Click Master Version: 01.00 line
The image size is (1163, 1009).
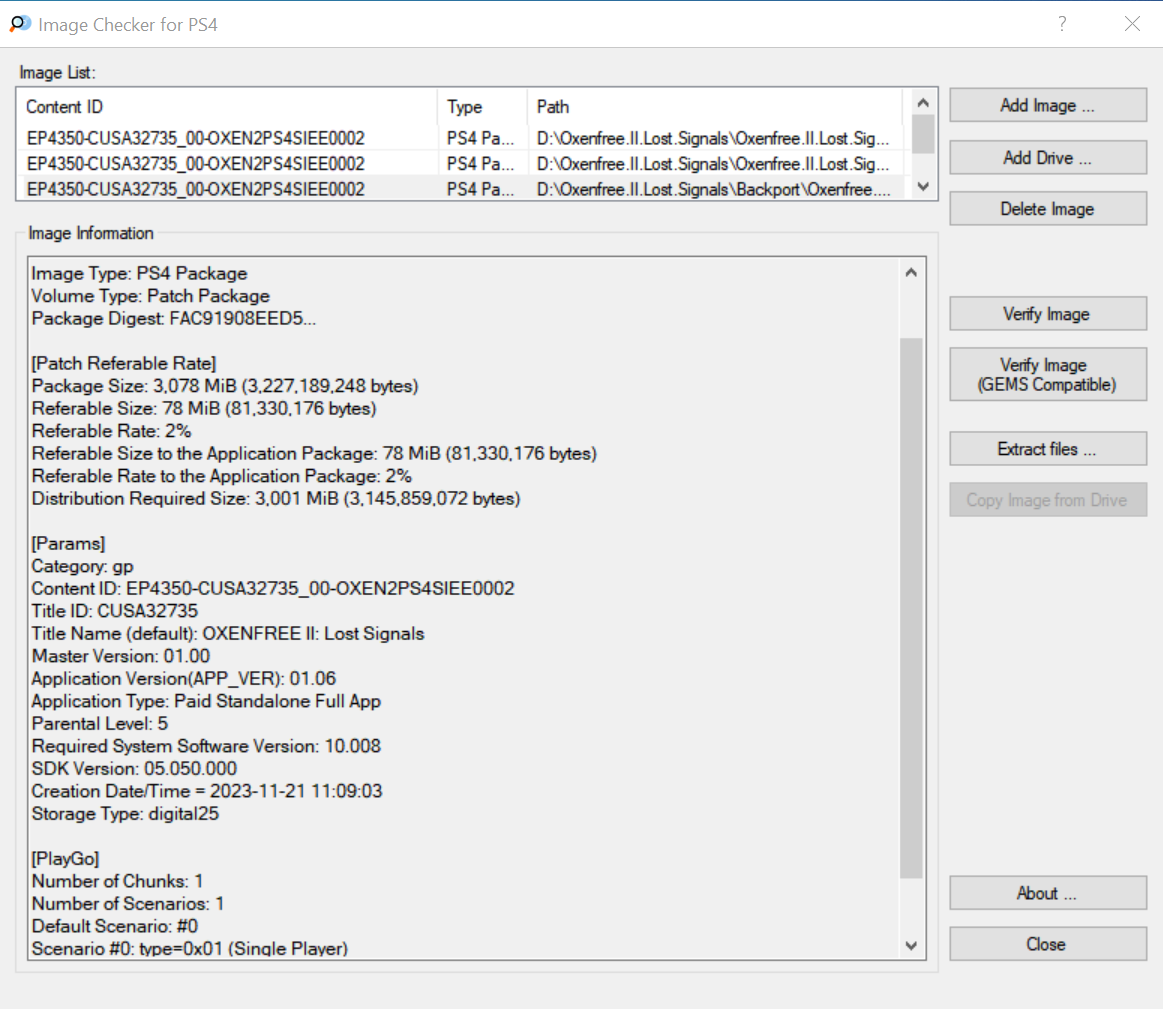(x=121, y=656)
